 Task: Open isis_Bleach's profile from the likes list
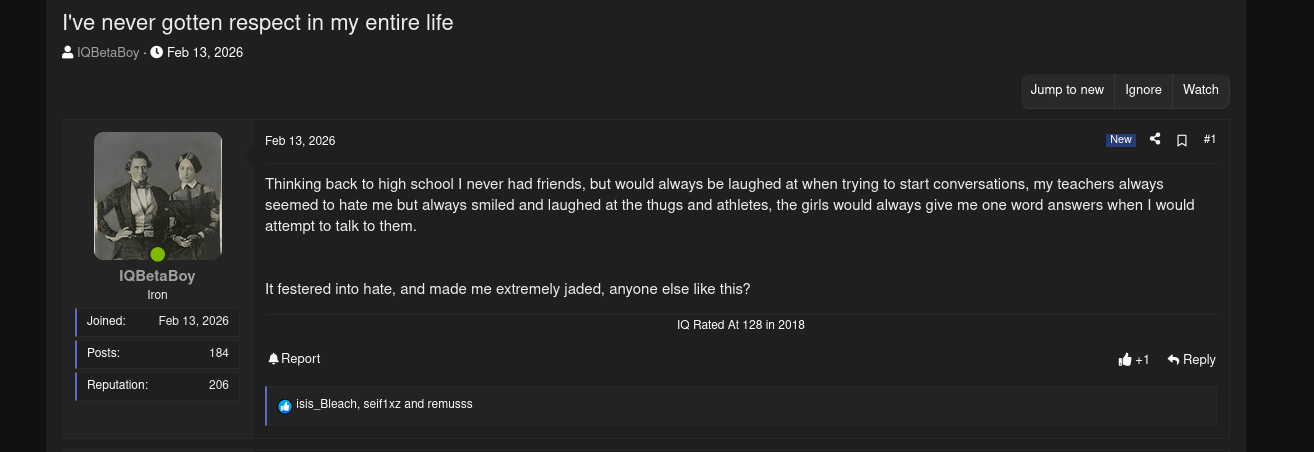(326, 404)
